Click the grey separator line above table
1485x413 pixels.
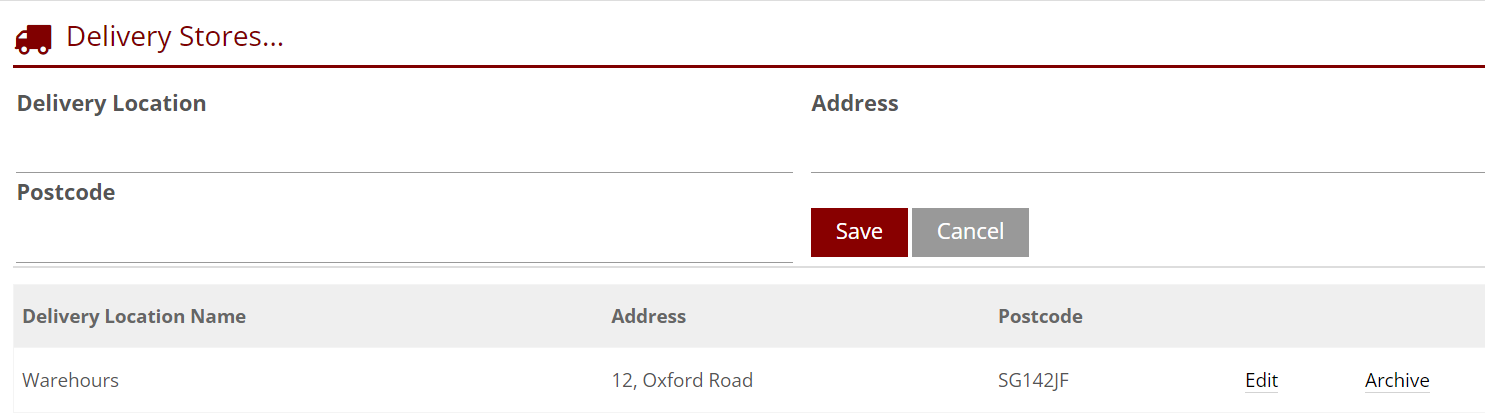tap(748, 267)
